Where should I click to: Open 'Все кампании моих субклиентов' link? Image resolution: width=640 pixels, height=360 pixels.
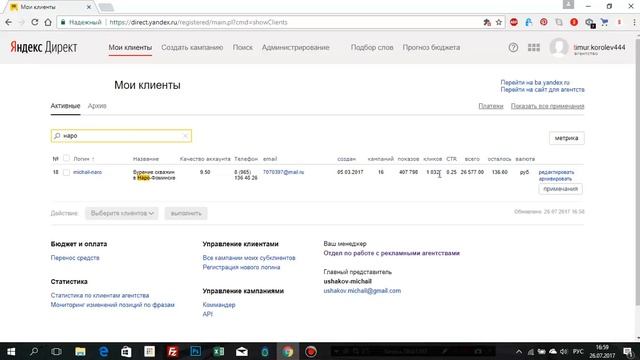click(249, 258)
